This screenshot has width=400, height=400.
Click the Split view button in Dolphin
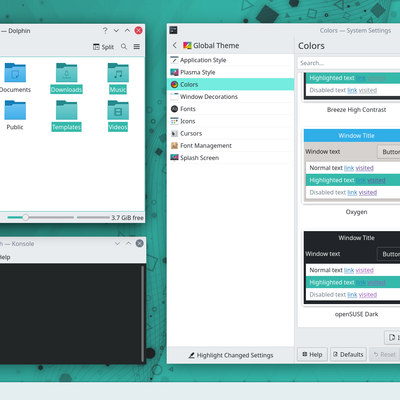[103, 47]
